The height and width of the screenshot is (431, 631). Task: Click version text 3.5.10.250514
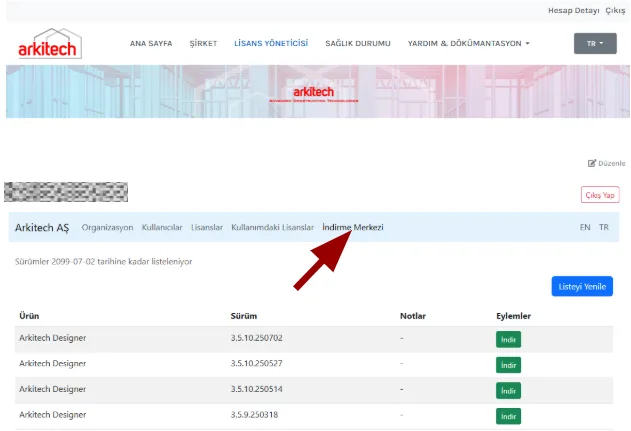point(257,389)
